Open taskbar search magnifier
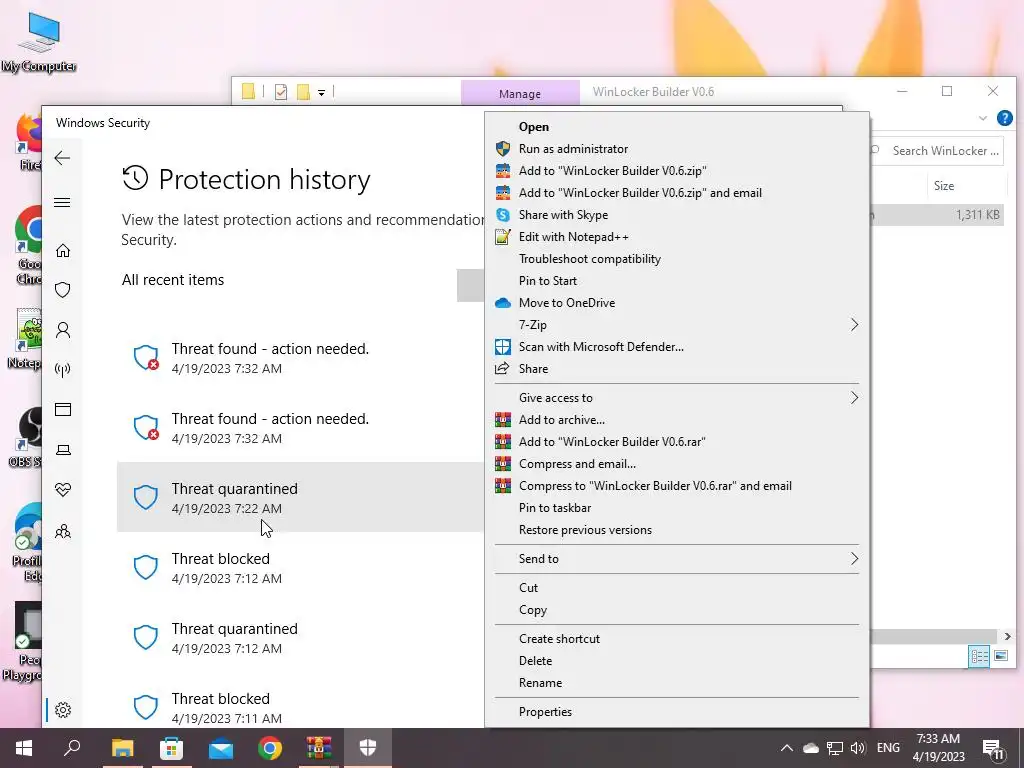Screen dimensions: 1024x768 [x=72, y=748]
